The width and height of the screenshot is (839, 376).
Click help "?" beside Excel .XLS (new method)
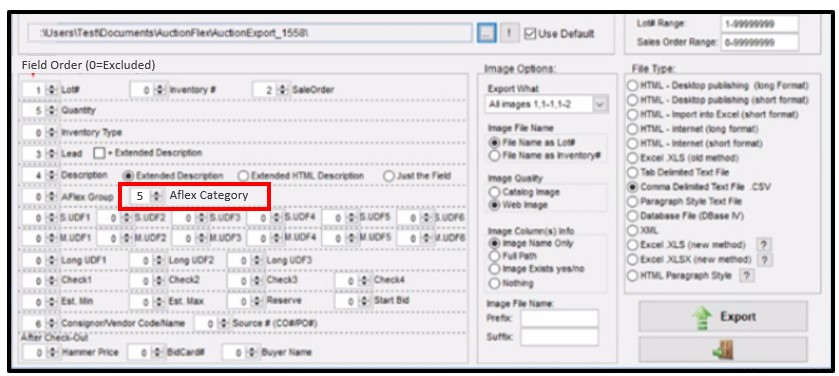click(x=764, y=245)
